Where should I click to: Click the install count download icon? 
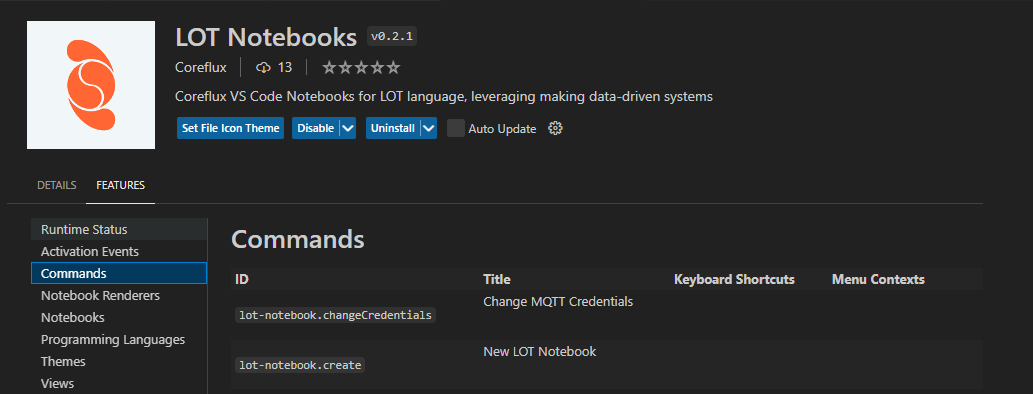pos(264,67)
